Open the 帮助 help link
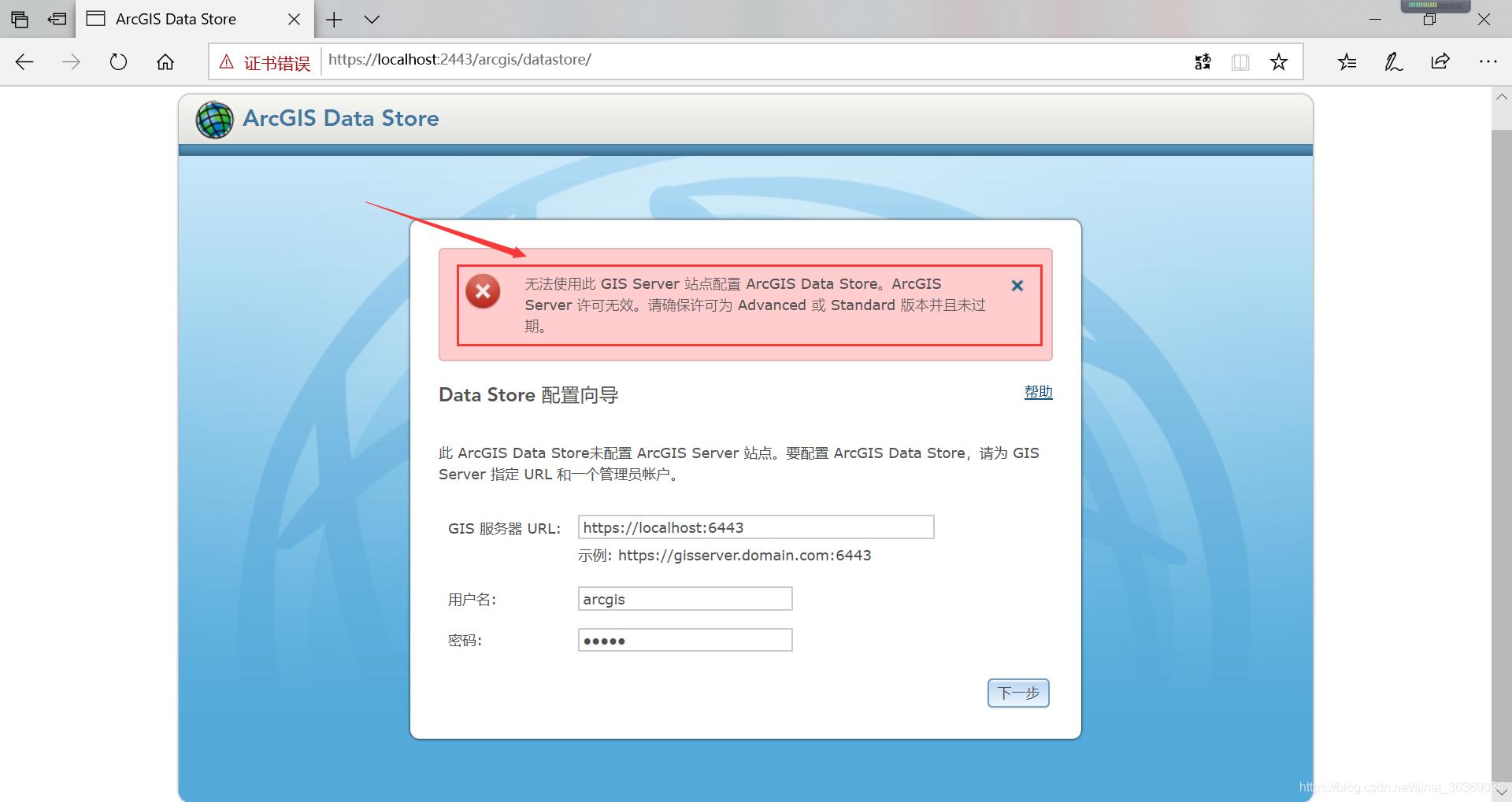Screen dimensions: 1512x802 (x=1037, y=392)
